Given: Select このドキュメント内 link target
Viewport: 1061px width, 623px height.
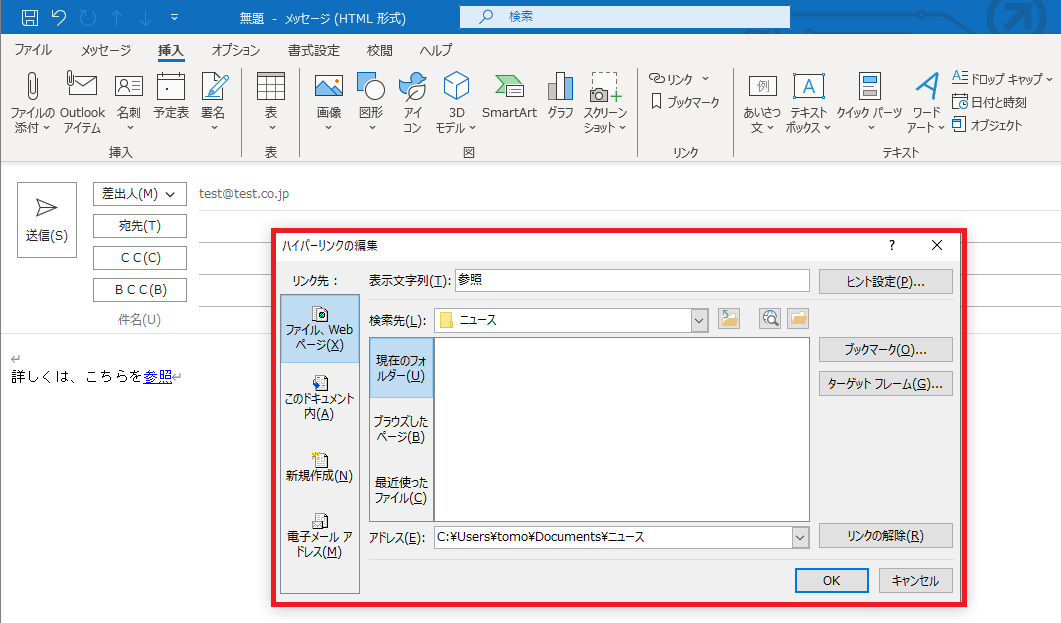Looking at the screenshot, I should 320,396.
